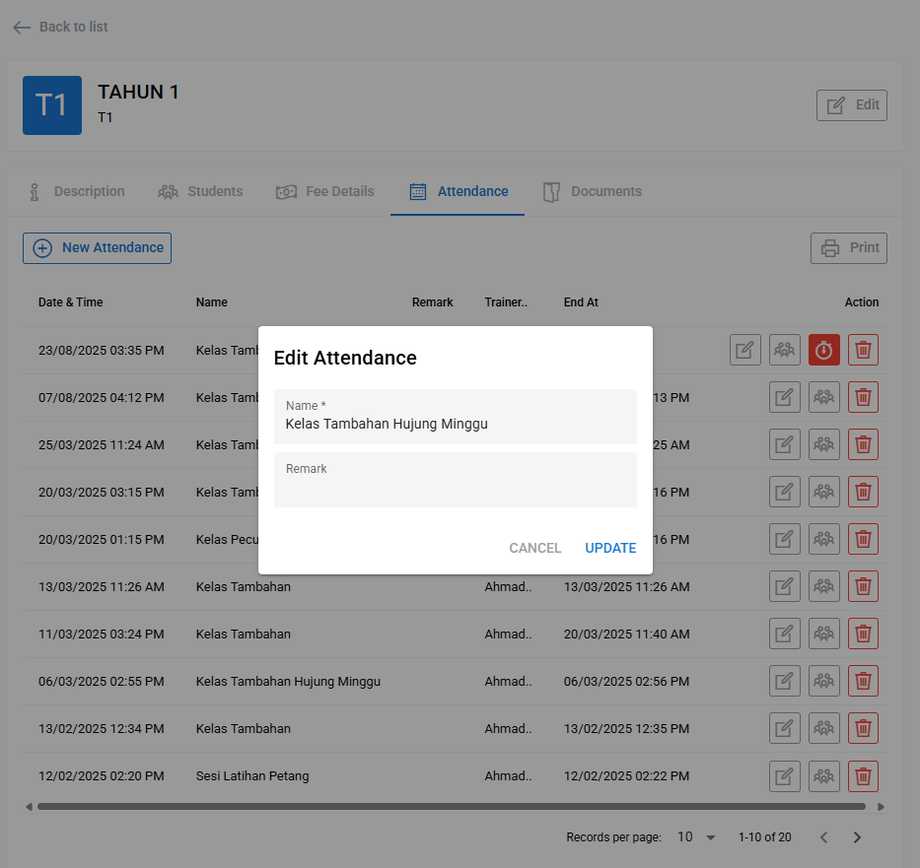
Task: Go to previous page of records
Action: coord(823,837)
